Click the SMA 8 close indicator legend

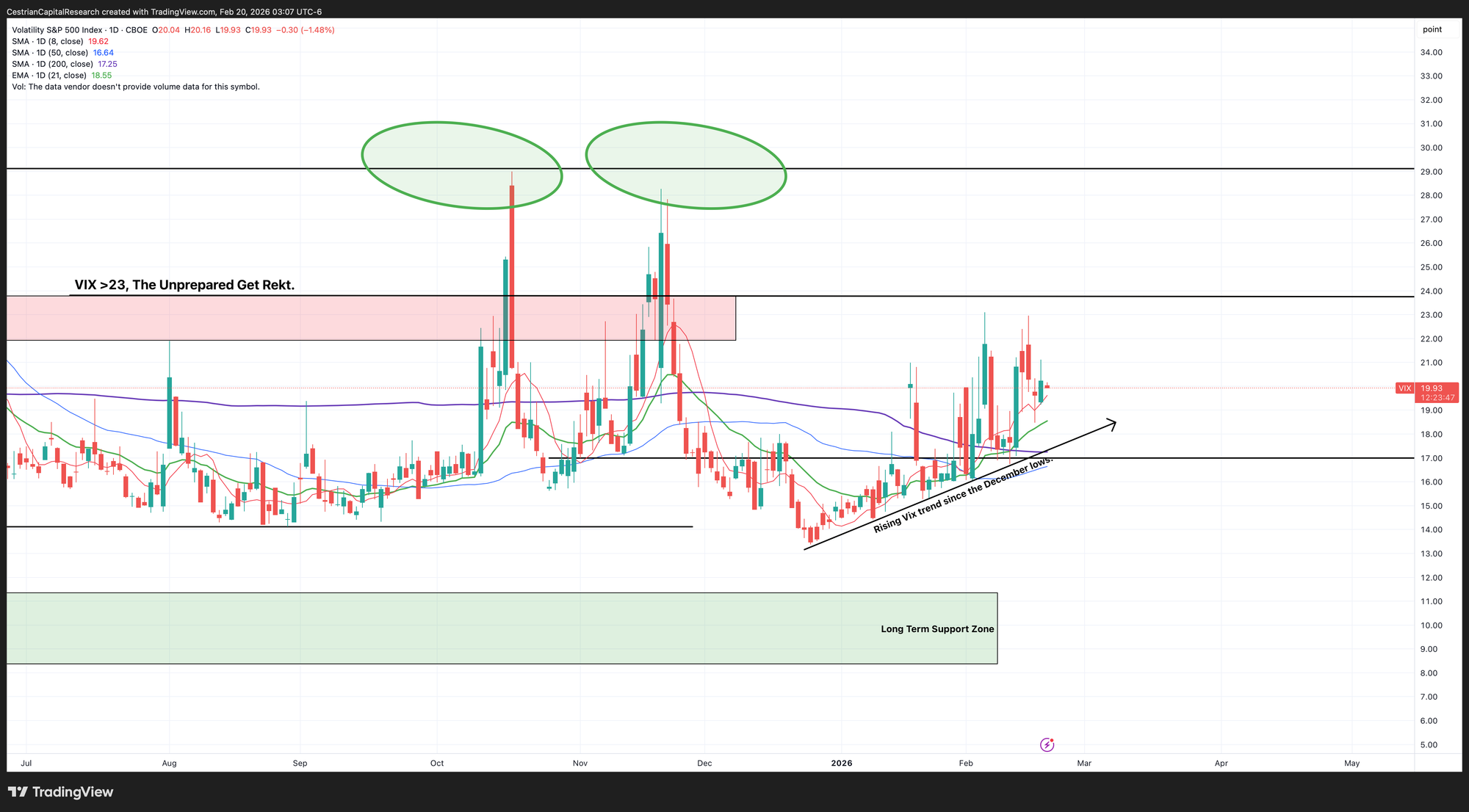tap(48, 42)
